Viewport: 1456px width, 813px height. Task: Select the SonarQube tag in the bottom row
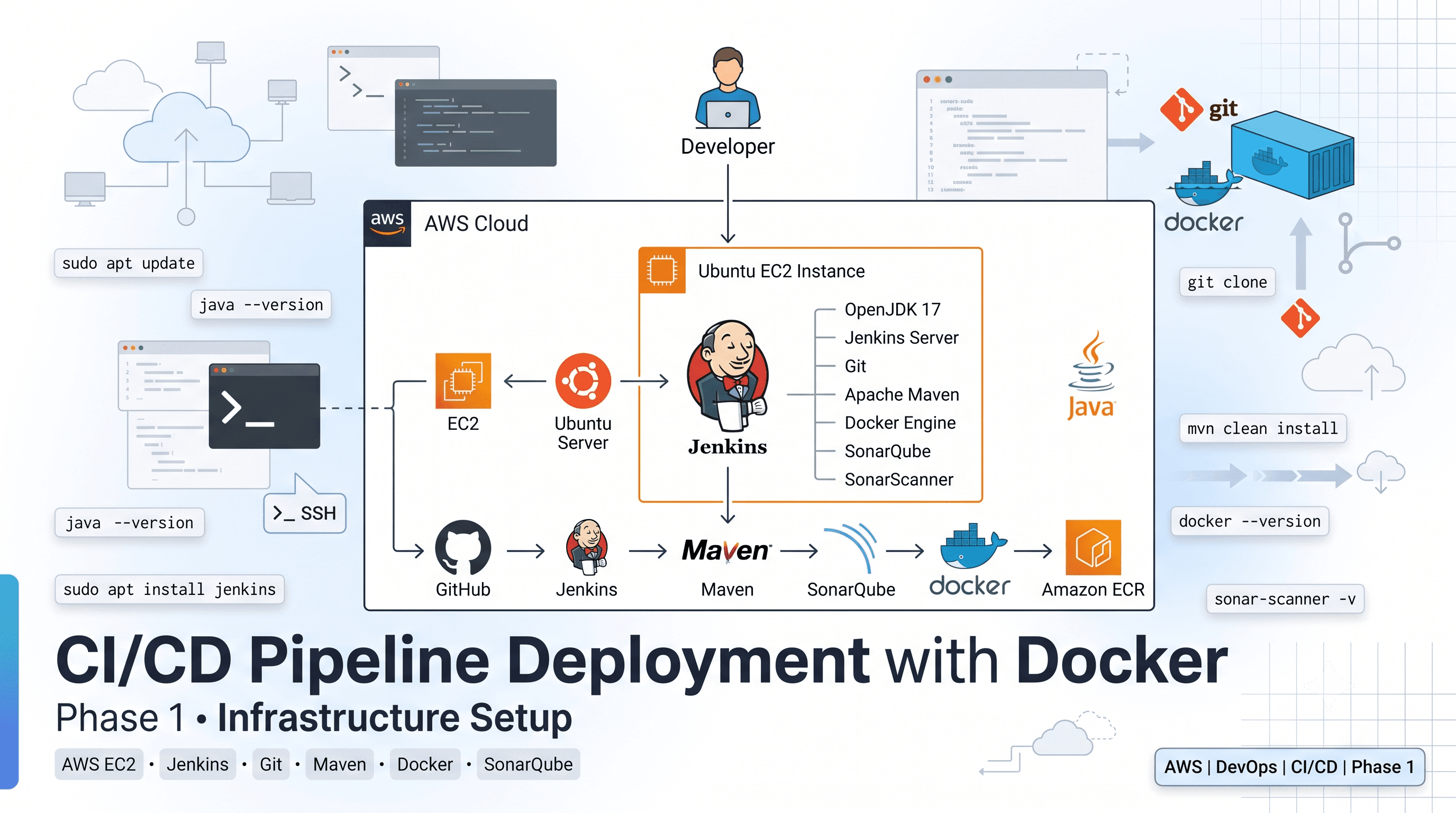pos(528,764)
